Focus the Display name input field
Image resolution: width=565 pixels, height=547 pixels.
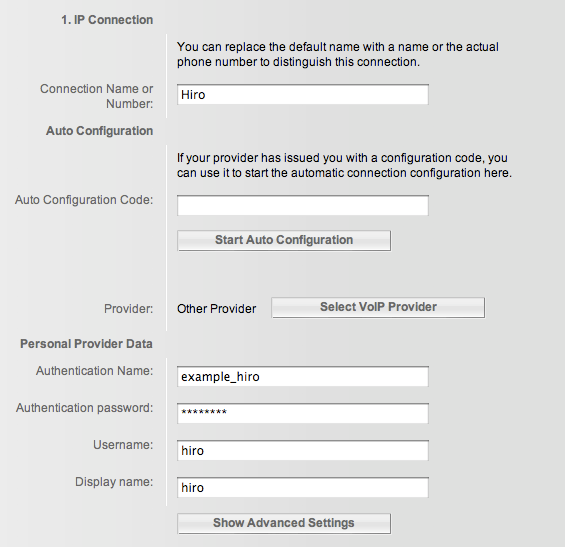303,488
